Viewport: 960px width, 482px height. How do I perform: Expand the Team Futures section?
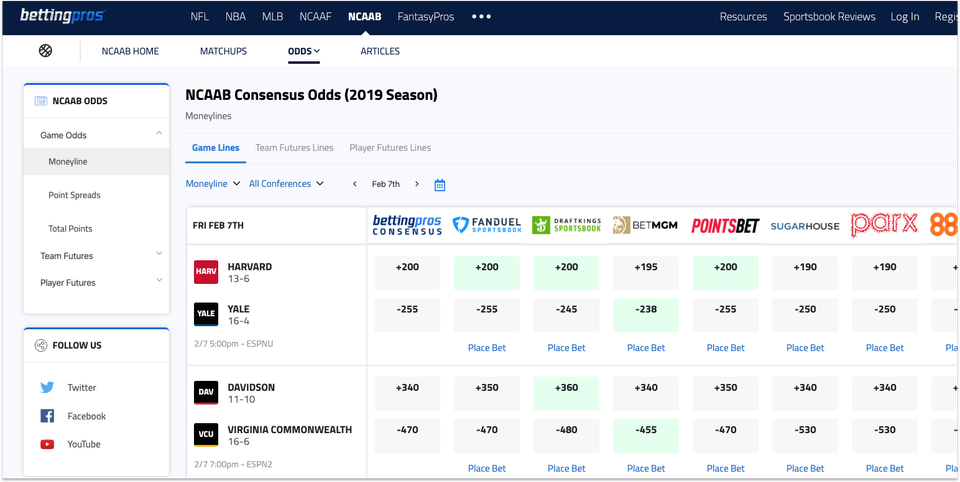(x=159, y=254)
